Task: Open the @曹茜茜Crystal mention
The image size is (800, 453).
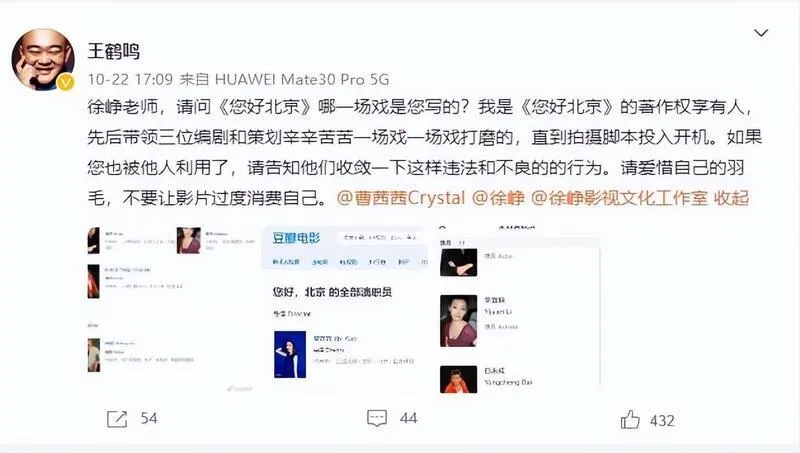Action: point(401,198)
